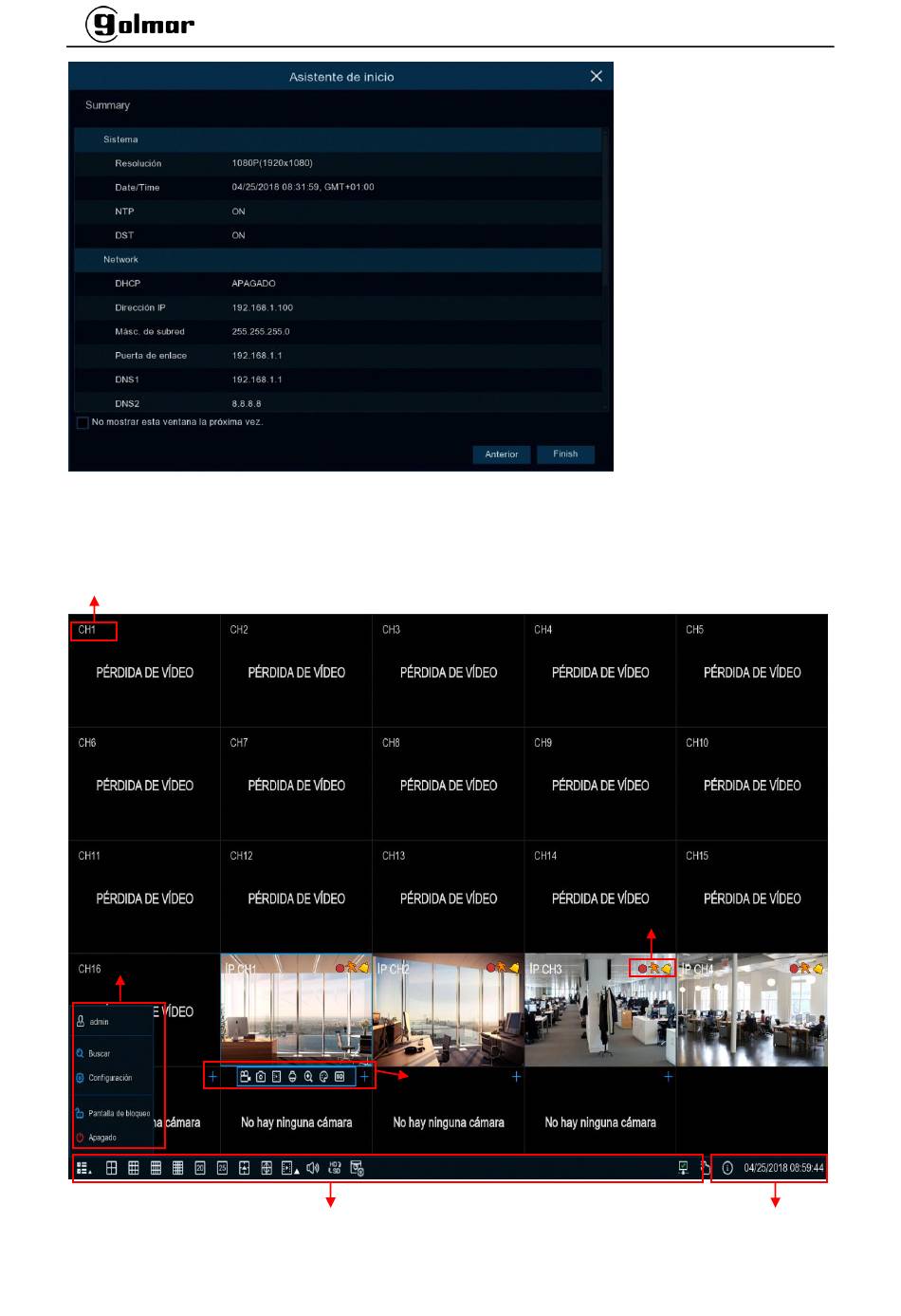Click the last taskbar icon right of HD/SD
901x1316 pixels.
coord(357,1168)
